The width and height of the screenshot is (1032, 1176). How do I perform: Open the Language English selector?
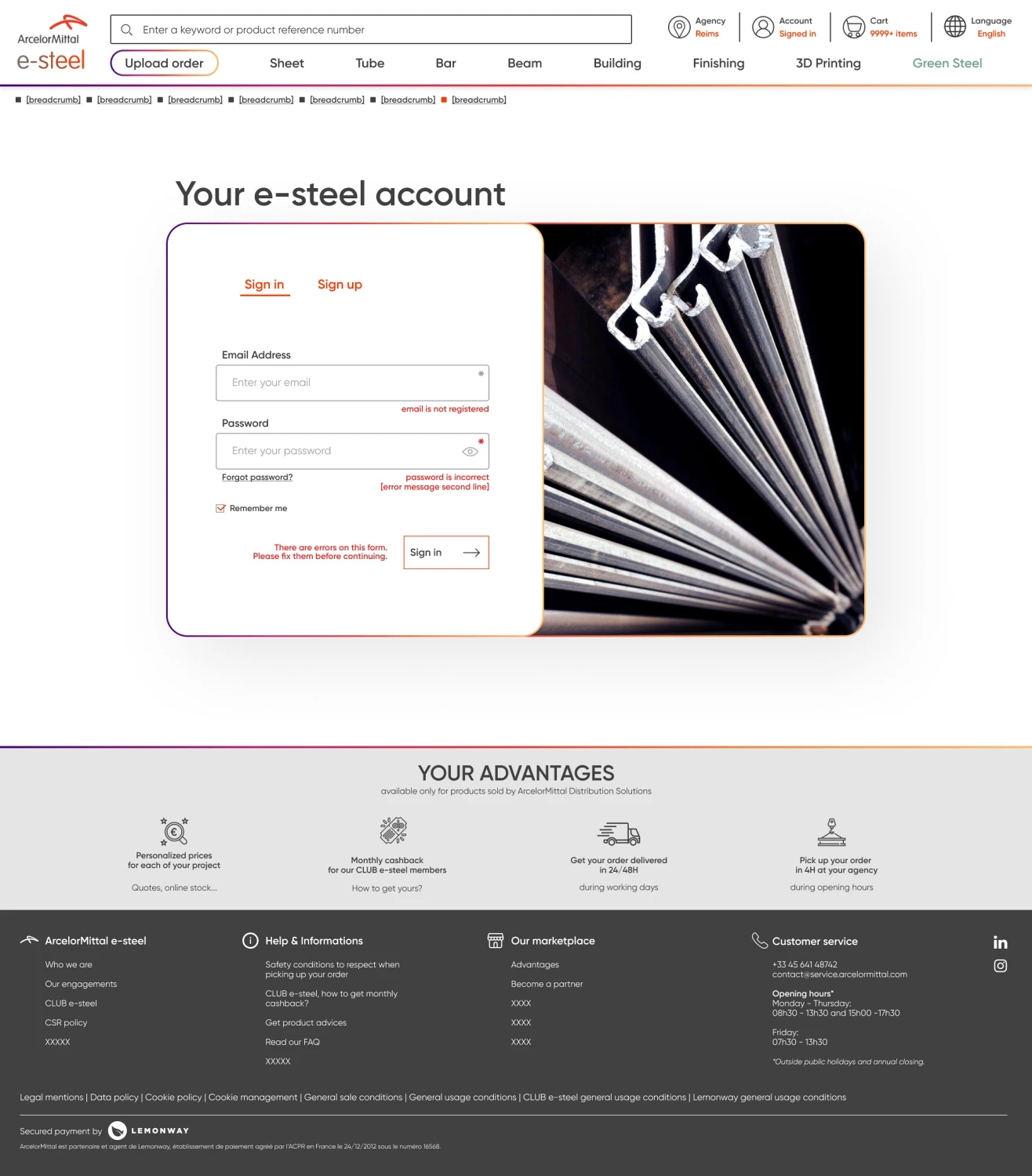[978, 27]
